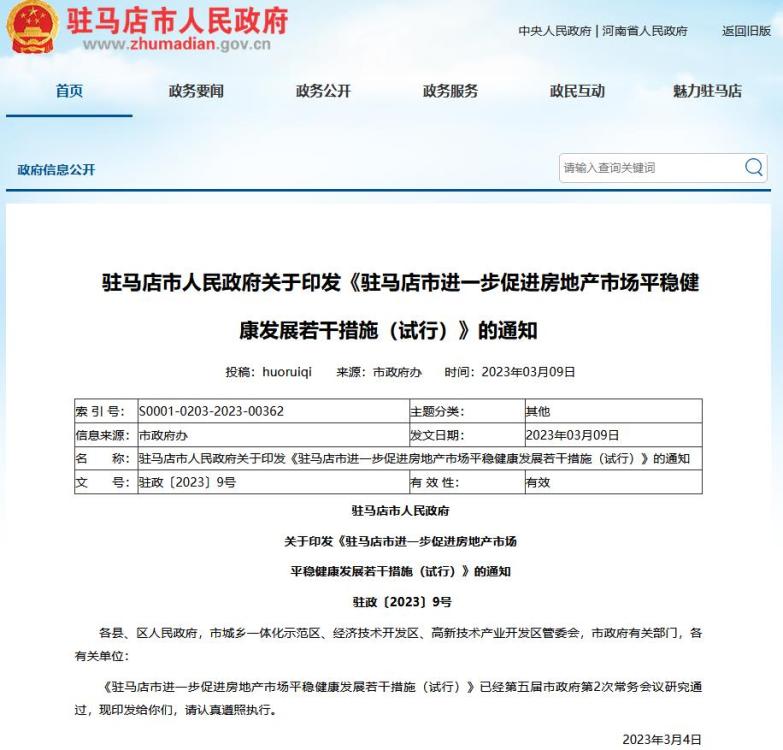
Task: Click the 驻马店市人民政府 site title
Action: click(177, 20)
